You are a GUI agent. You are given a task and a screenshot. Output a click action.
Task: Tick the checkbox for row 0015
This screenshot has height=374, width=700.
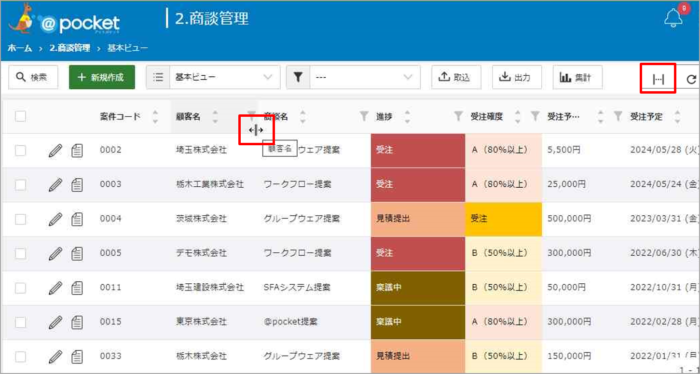(21, 322)
